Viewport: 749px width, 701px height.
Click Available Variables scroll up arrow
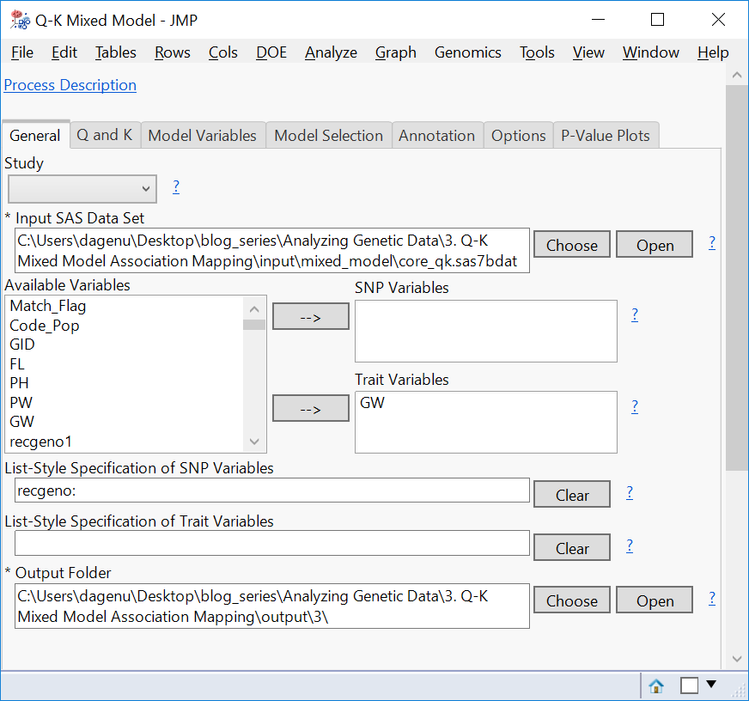click(x=254, y=309)
